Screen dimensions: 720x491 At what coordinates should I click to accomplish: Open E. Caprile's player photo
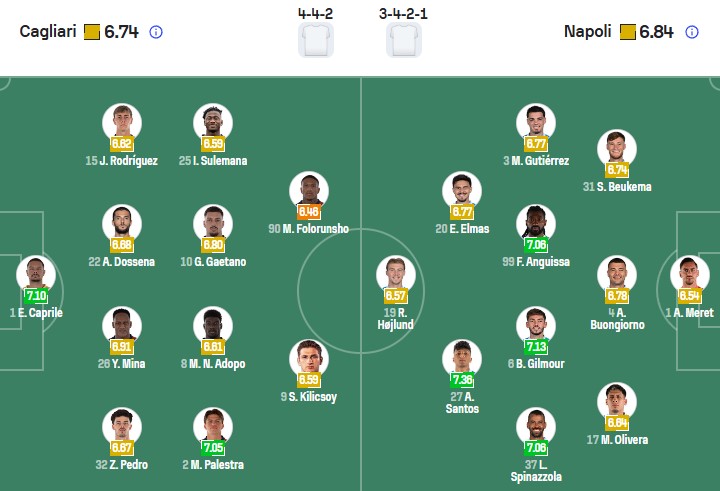click(x=36, y=273)
